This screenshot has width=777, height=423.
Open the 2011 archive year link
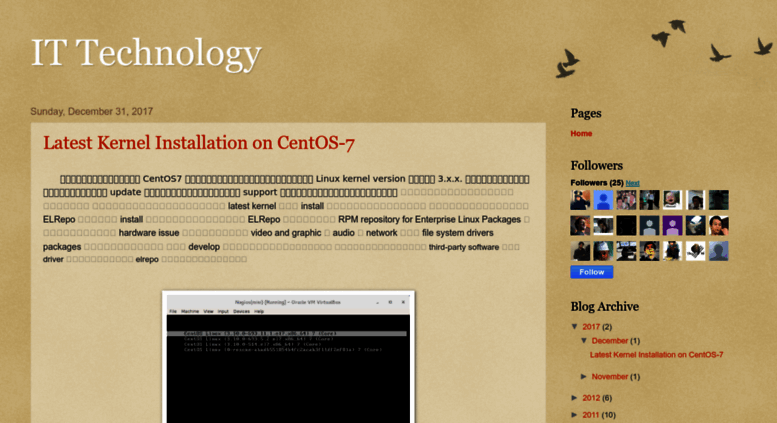pyautogui.click(x=591, y=415)
